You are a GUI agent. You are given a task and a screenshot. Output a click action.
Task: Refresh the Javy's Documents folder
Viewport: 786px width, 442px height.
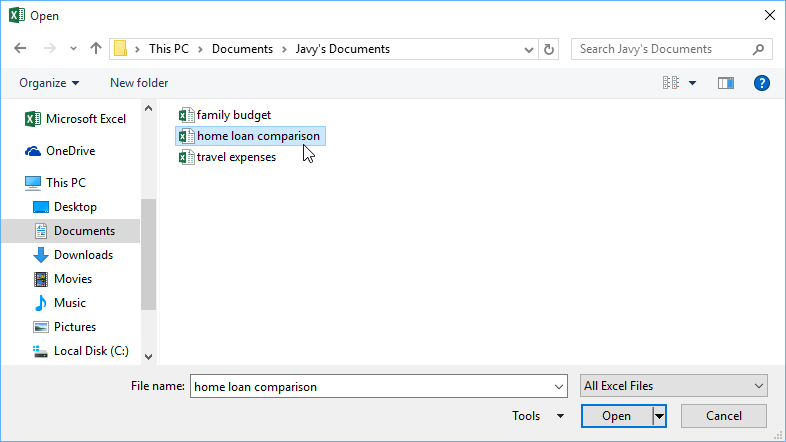pyautogui.click(x=548, y=49)
